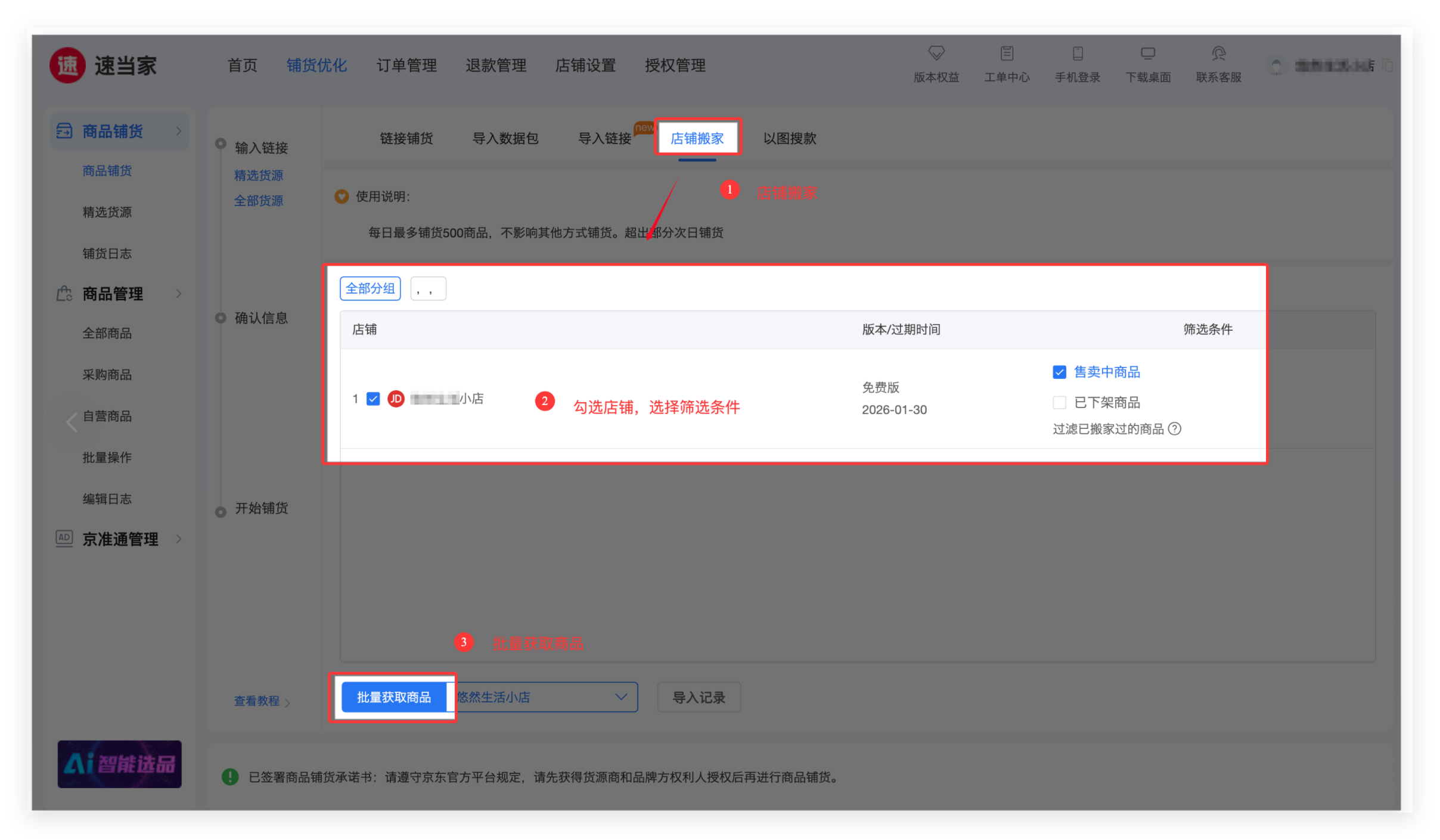Screen dimensions: 1440x840
Task: Click the 手机登录 phone icon
Action: [1077, 54]
